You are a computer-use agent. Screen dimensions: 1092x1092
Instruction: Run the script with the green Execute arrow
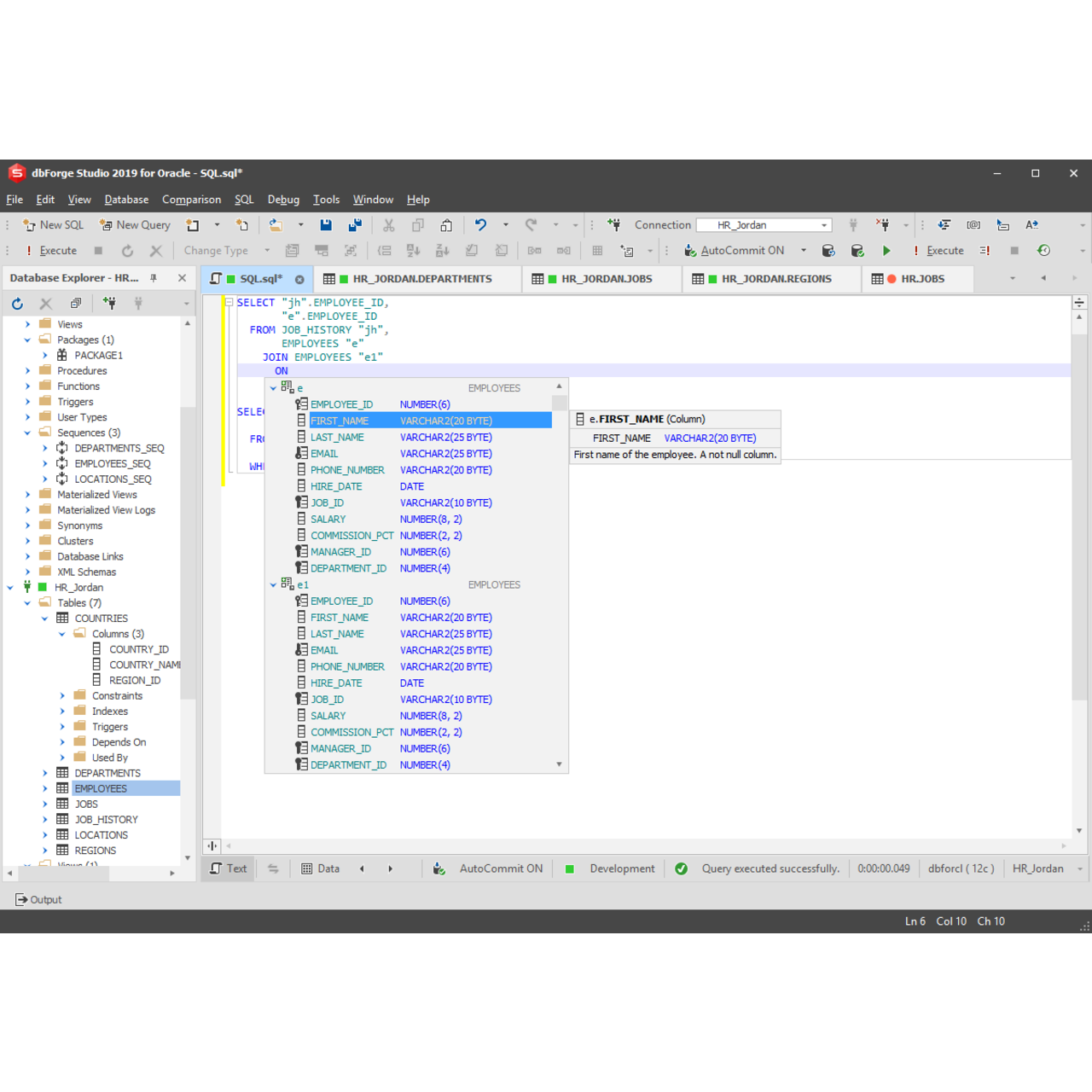click(886, 250)
